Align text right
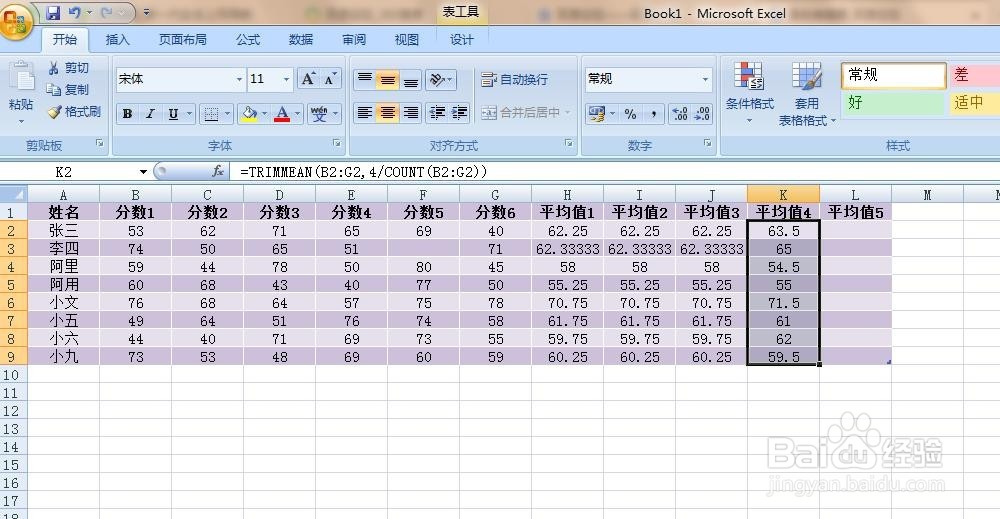Image resolution: width=1000 pixels, height=519 pixels. tap(411, 113)
